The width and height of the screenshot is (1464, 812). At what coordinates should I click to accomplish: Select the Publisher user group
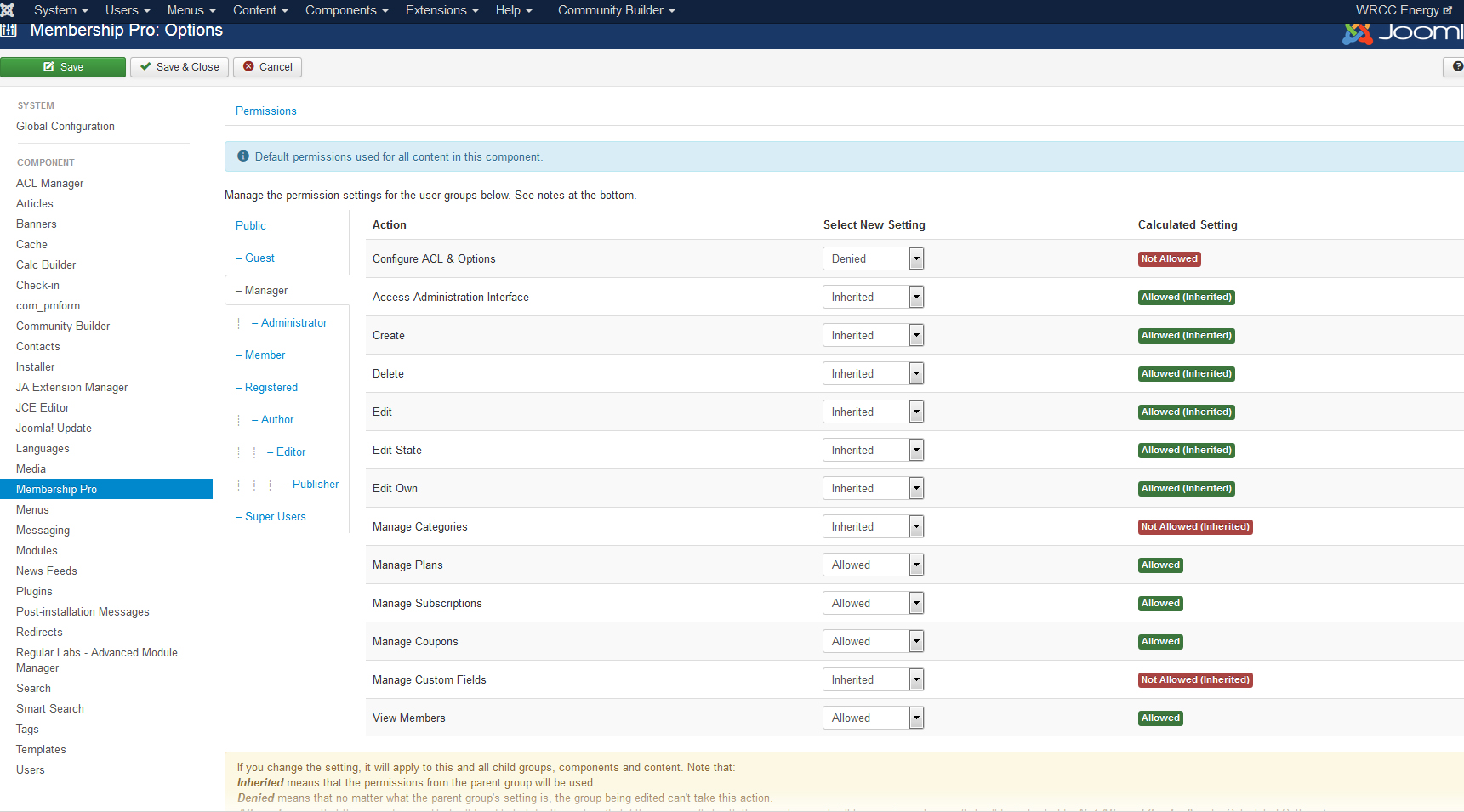(x=311, y=484)
